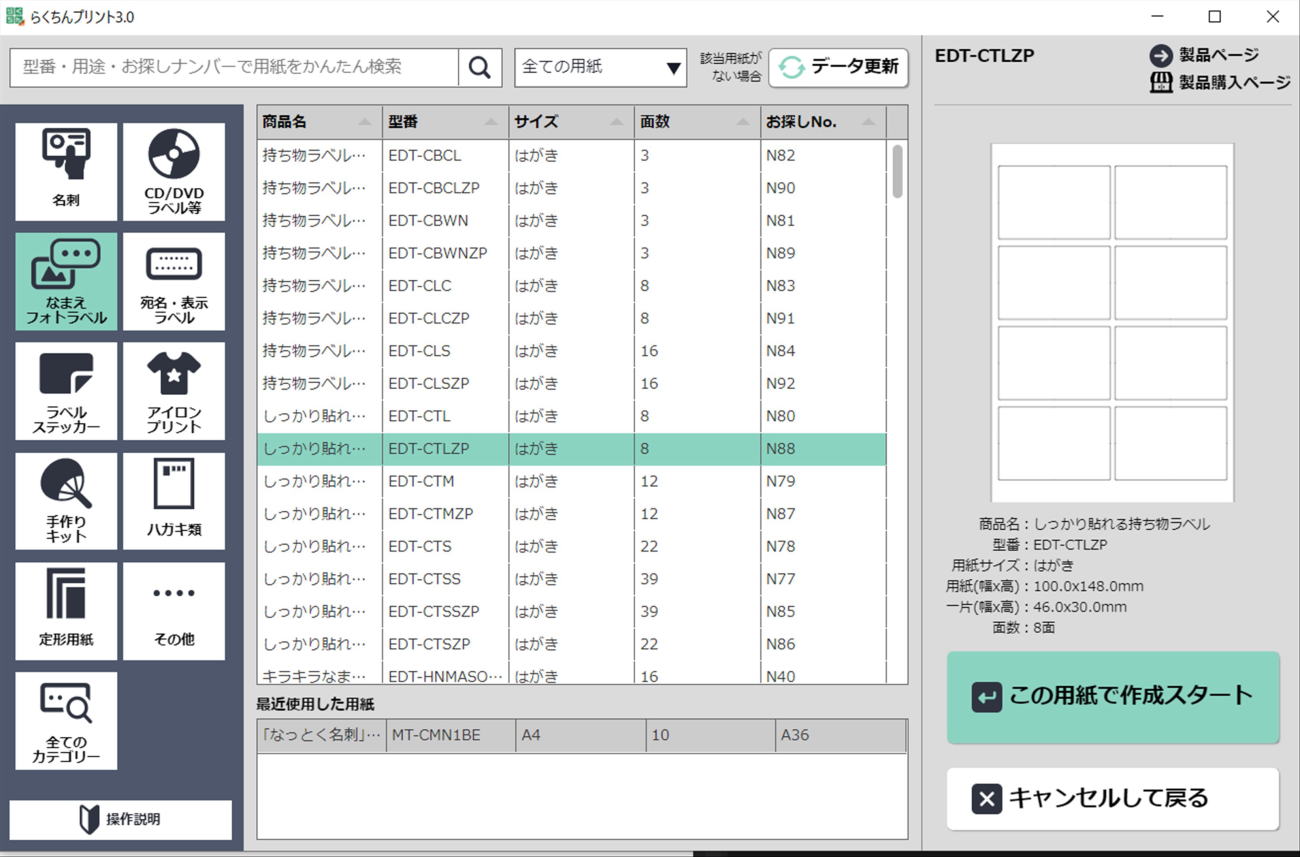This screenshot has width=1300, height=857.
Task: Click the データ更新 refresh button
Action: click(x=838, y=68)
